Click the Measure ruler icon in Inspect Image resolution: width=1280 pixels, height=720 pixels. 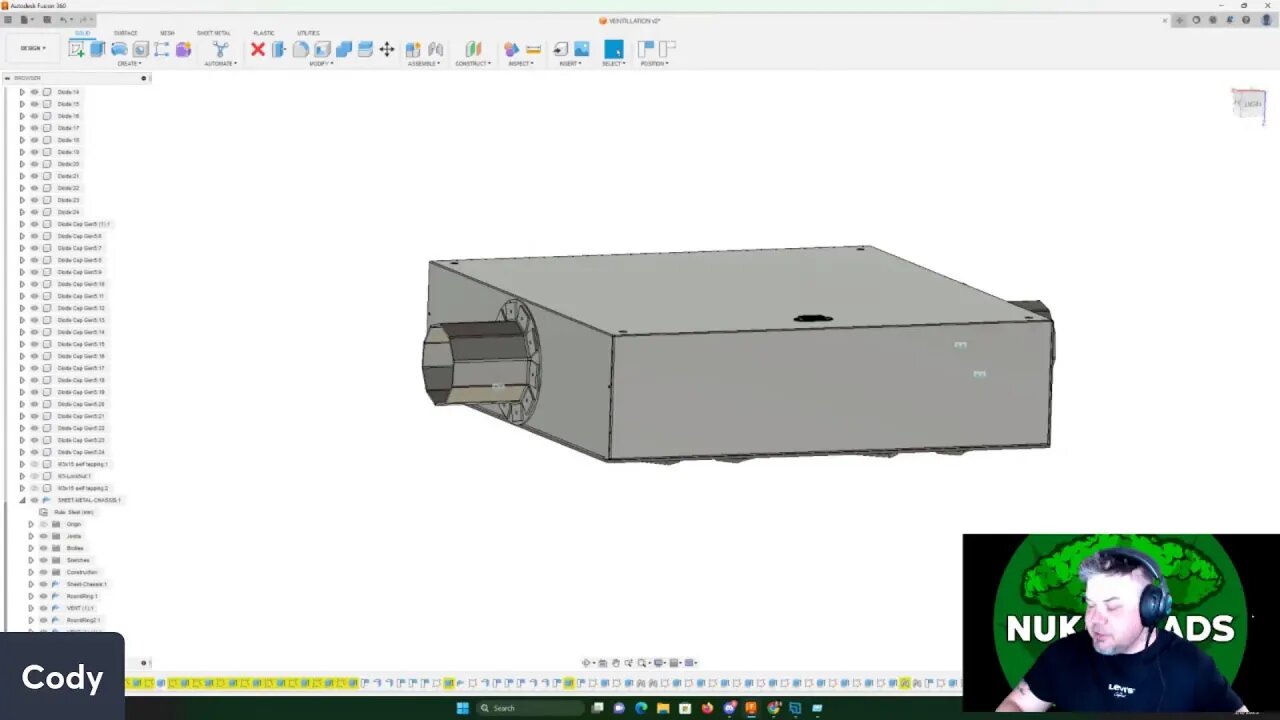[533, 49]
